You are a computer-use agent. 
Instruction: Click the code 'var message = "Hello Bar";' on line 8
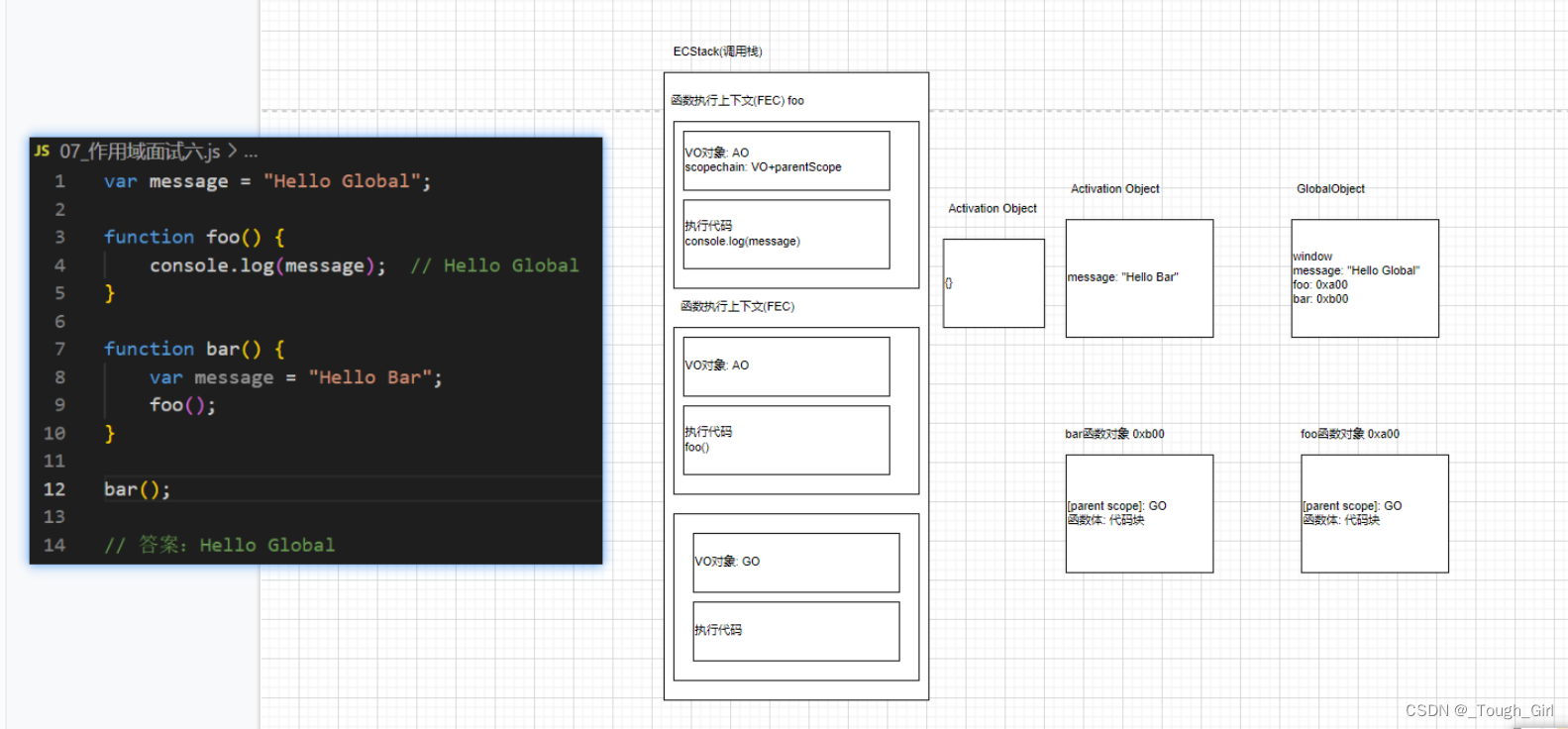pyautogui.click(x=296, y=377)
